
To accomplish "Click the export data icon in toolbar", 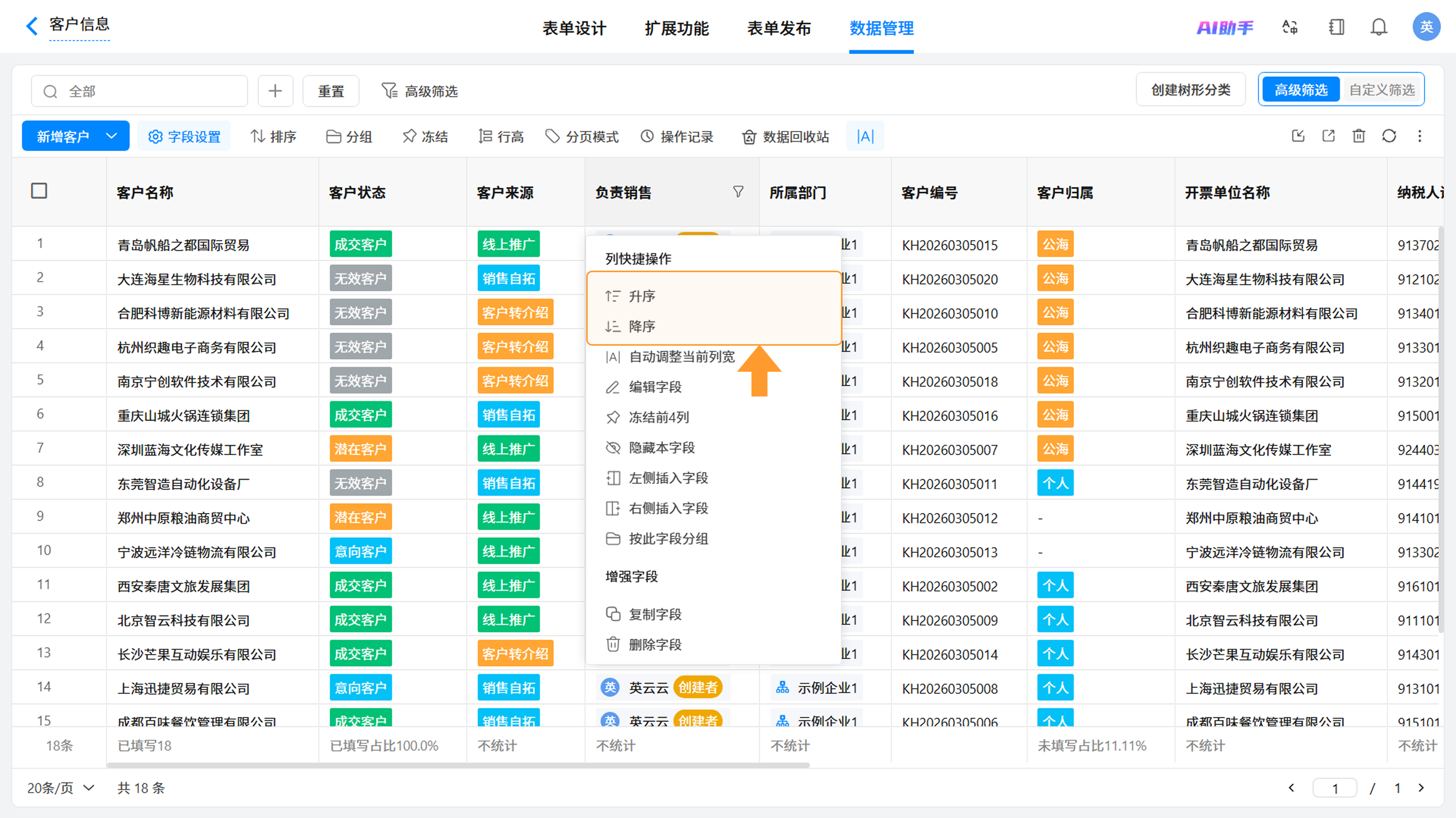I will pos(1329,136).
